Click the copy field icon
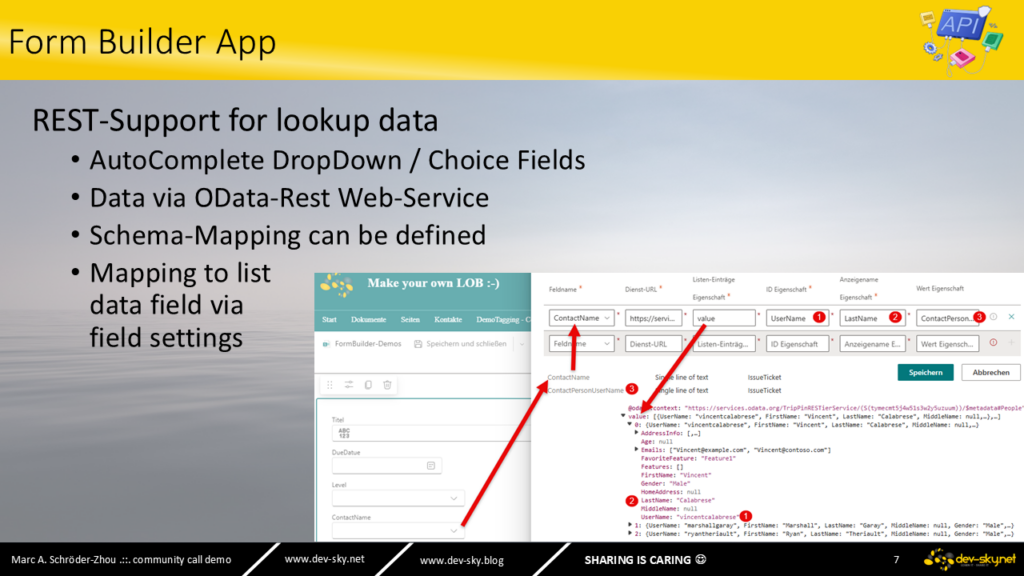1024x576 pixels. (368, 384)
